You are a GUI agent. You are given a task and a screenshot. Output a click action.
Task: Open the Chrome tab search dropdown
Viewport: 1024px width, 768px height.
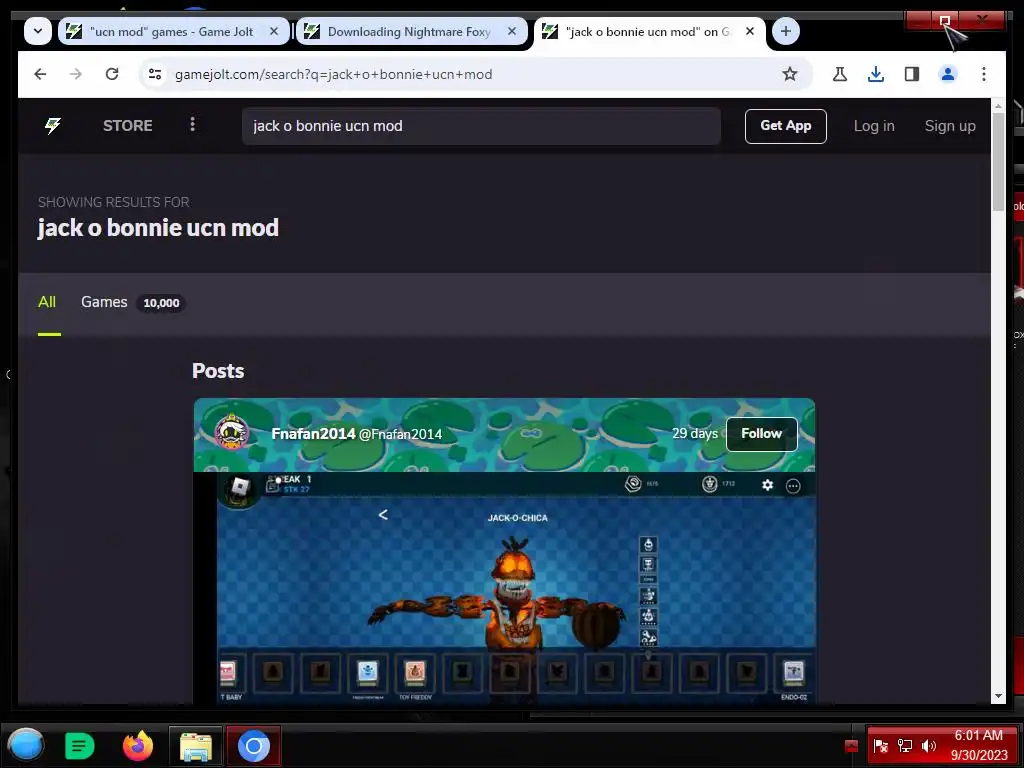(38, 31)
